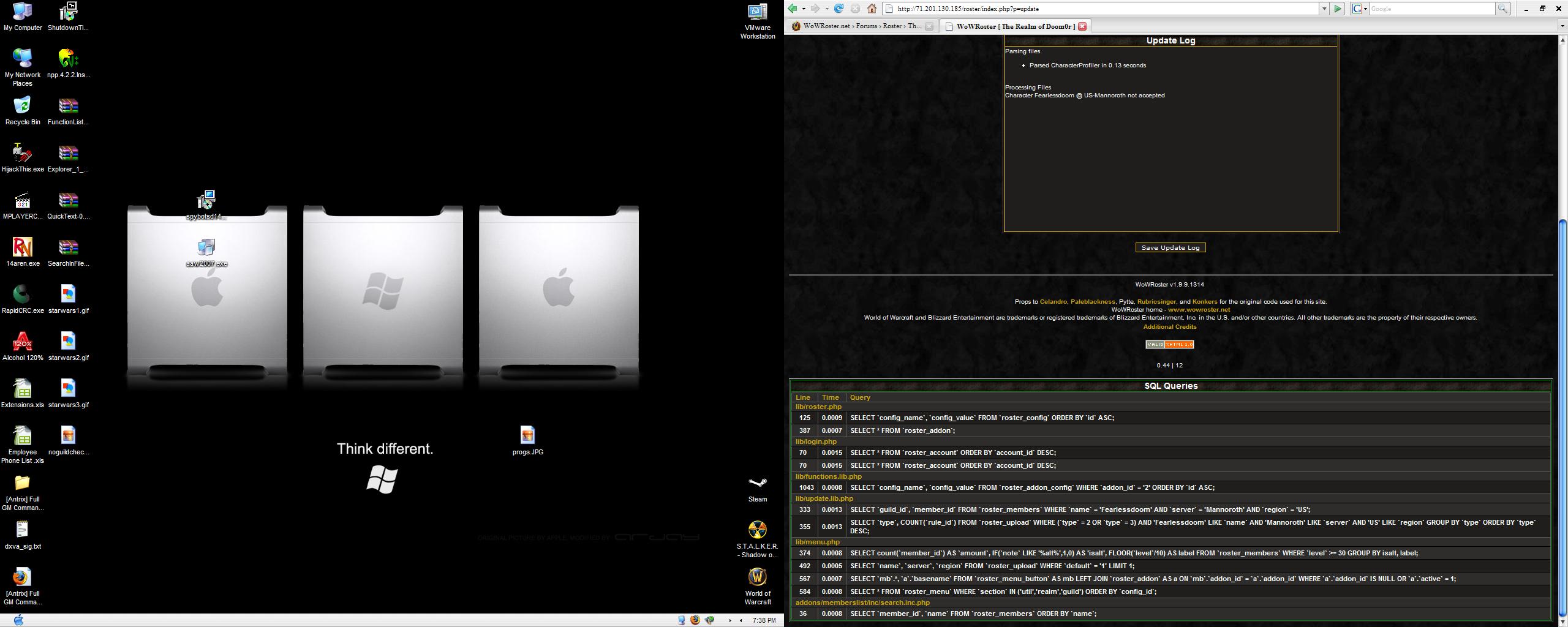Viewport: 1568px width, 627px height.
Task: Click the Valid XHTML 1.0 badge
Action: (1169, 344)
